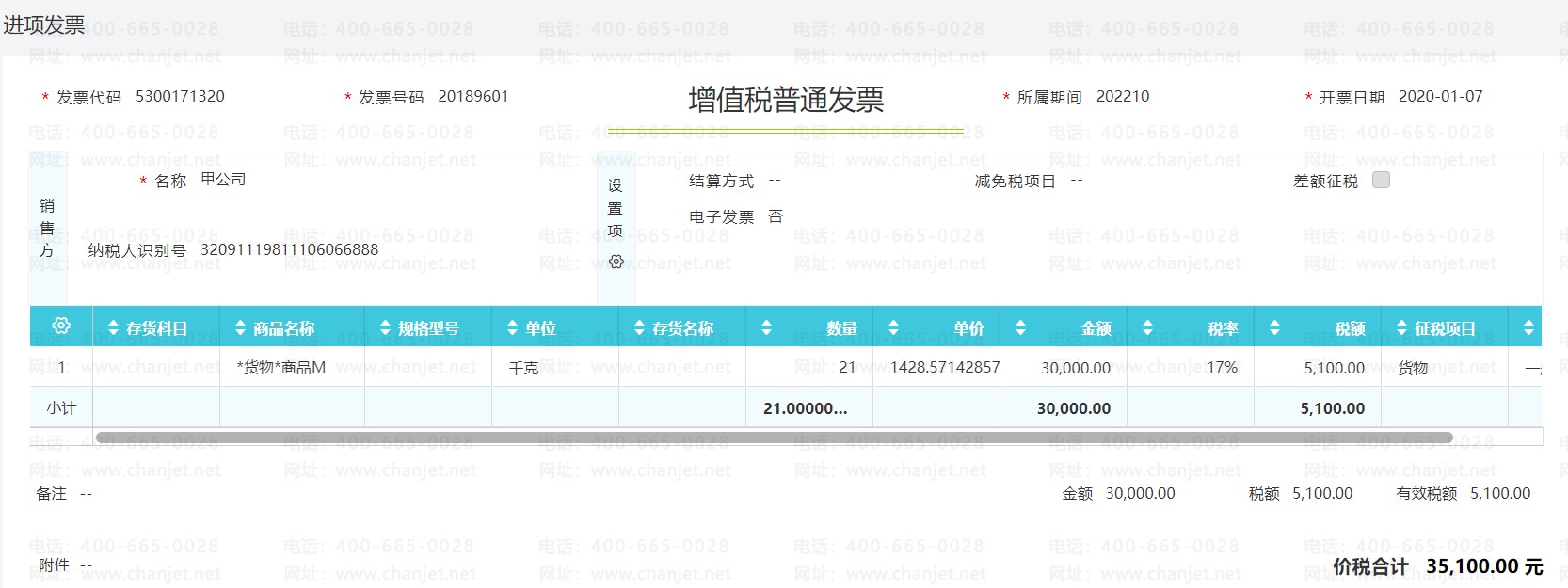Click subtotal quantity 21.00000...
This screenshot has width=1568, height=588.
tap(805, 408)
